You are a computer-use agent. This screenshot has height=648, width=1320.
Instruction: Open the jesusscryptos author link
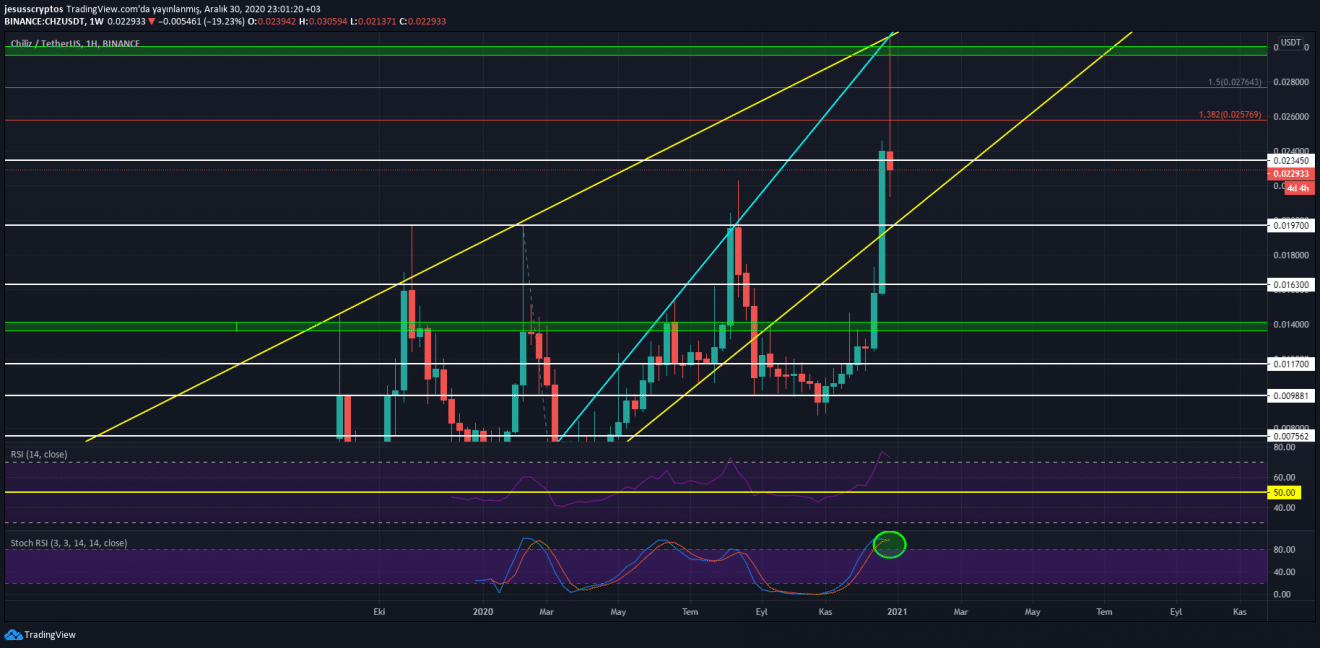(32, 8)
